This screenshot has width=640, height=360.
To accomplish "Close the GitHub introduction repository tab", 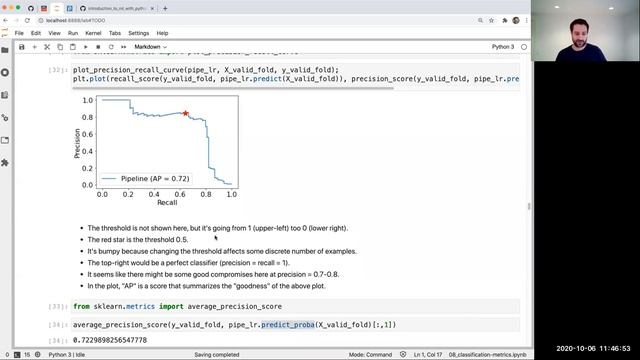I will [x=152, y=8].
